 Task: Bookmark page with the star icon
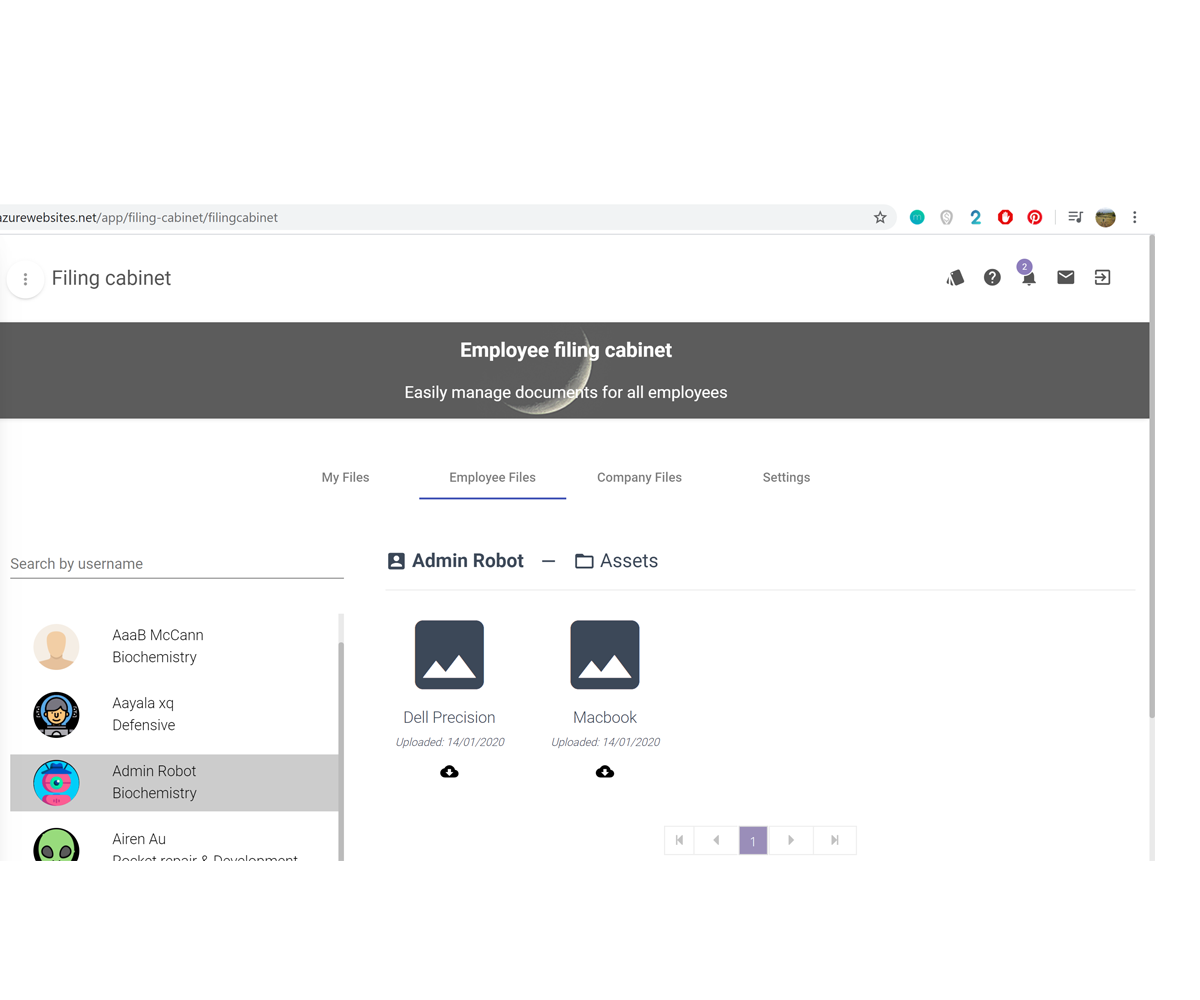point(880,217)
